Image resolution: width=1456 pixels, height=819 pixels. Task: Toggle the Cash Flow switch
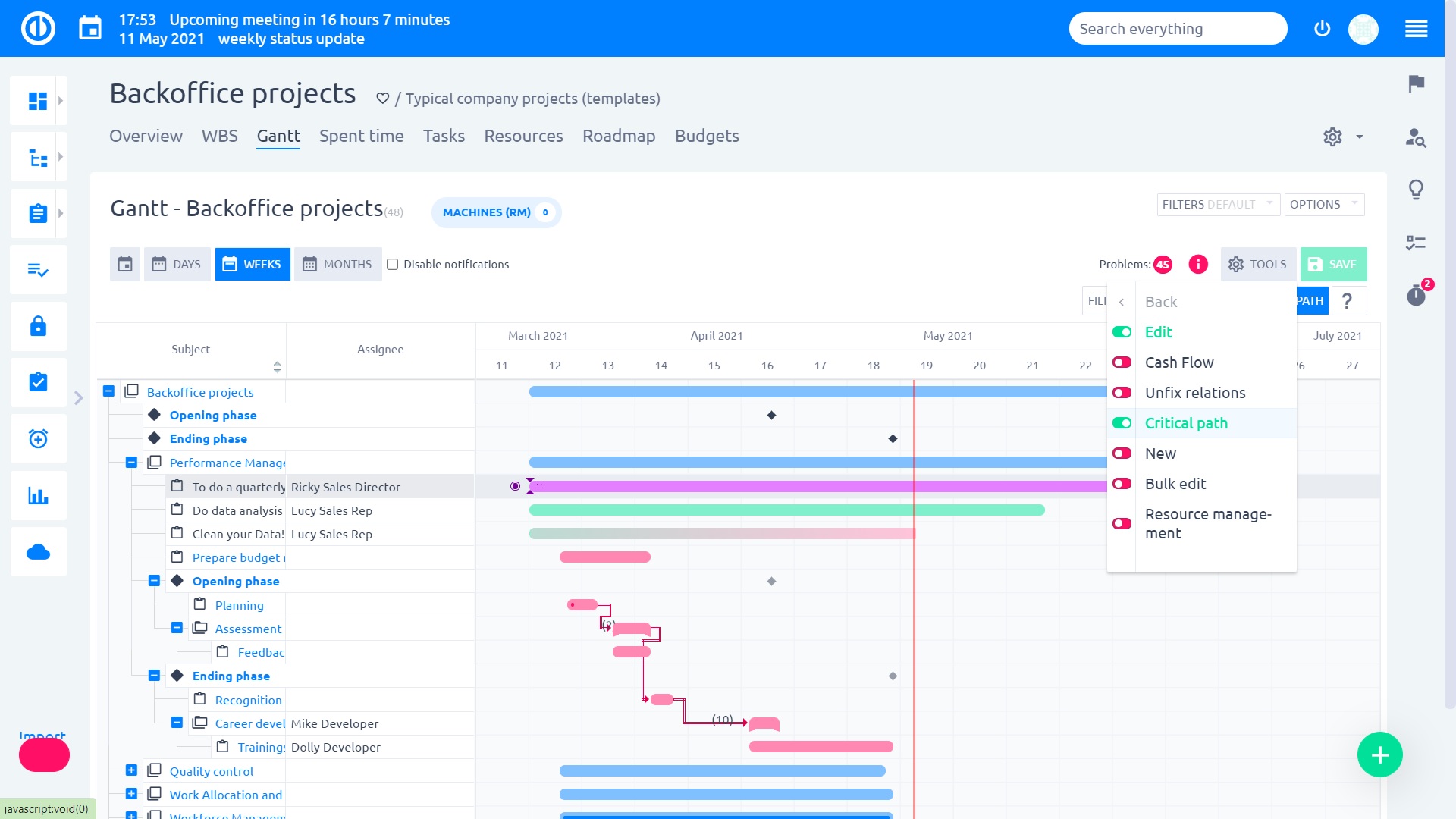coord(1122,362)
